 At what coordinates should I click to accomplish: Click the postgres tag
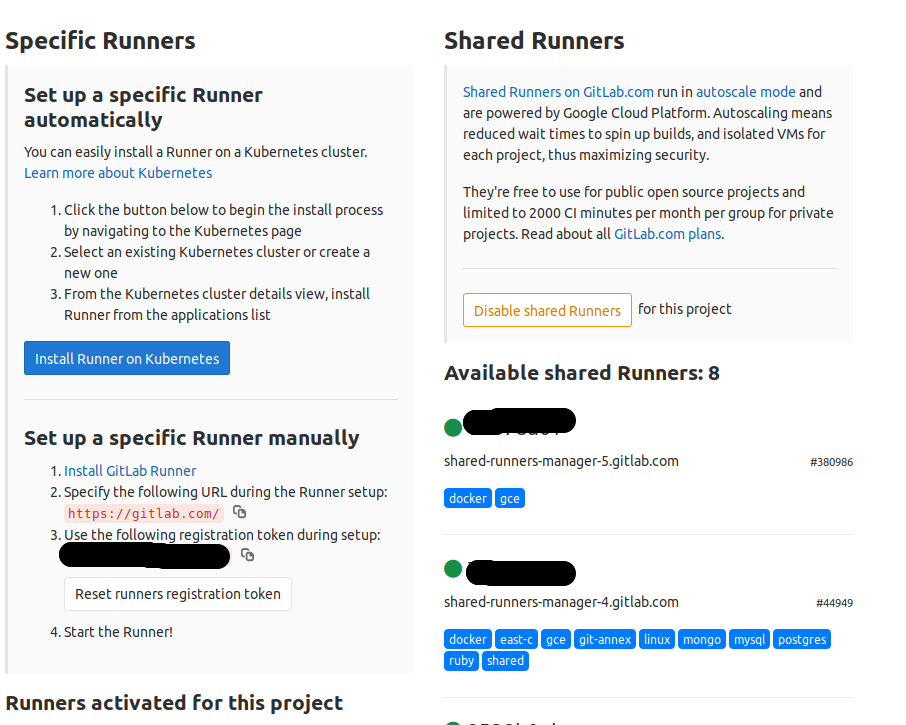(802, 639)
